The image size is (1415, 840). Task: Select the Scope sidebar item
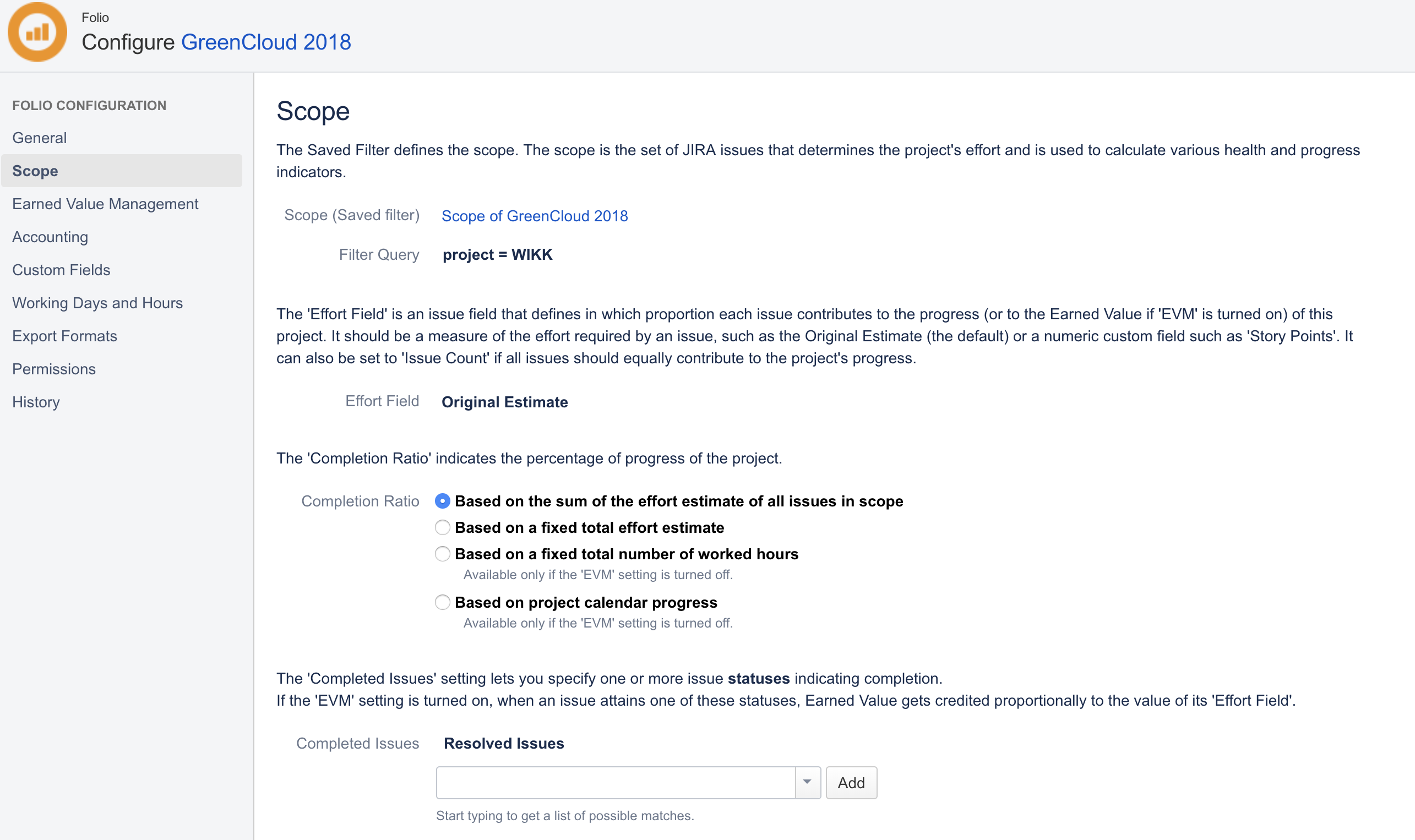(x=35, y=171)
